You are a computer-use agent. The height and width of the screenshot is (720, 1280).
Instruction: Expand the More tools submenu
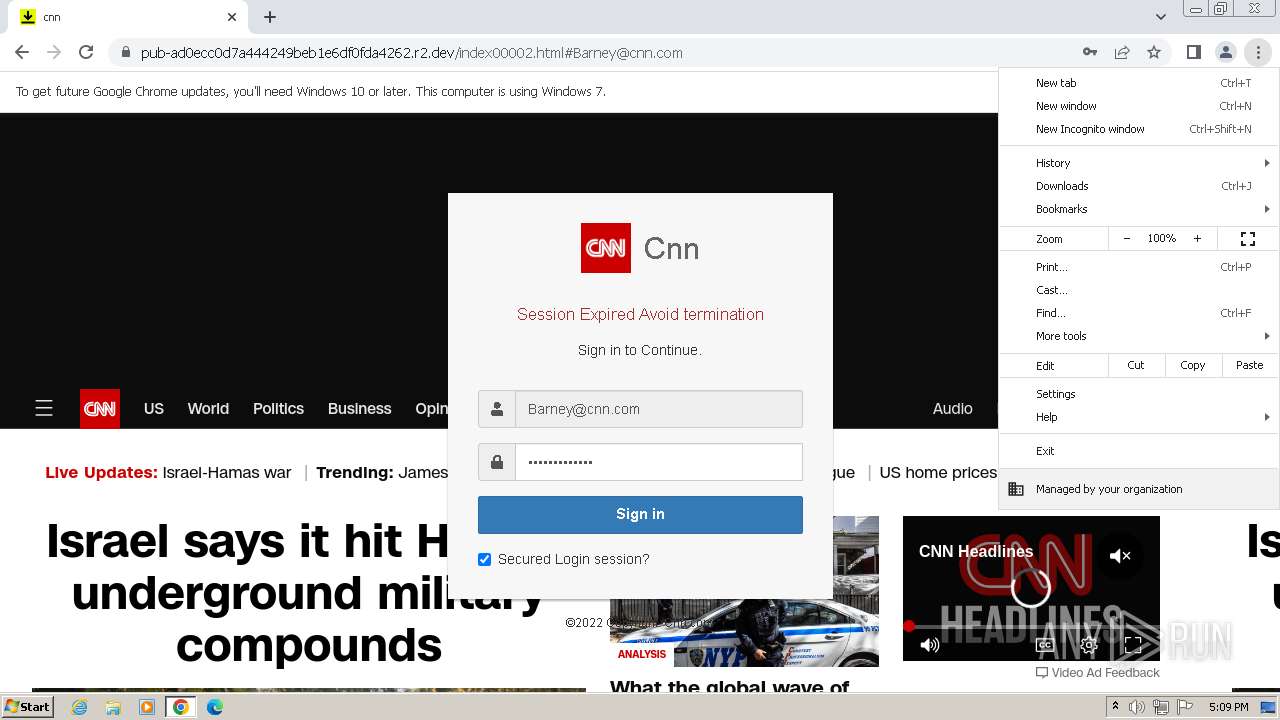click(x=1139, y=336)
